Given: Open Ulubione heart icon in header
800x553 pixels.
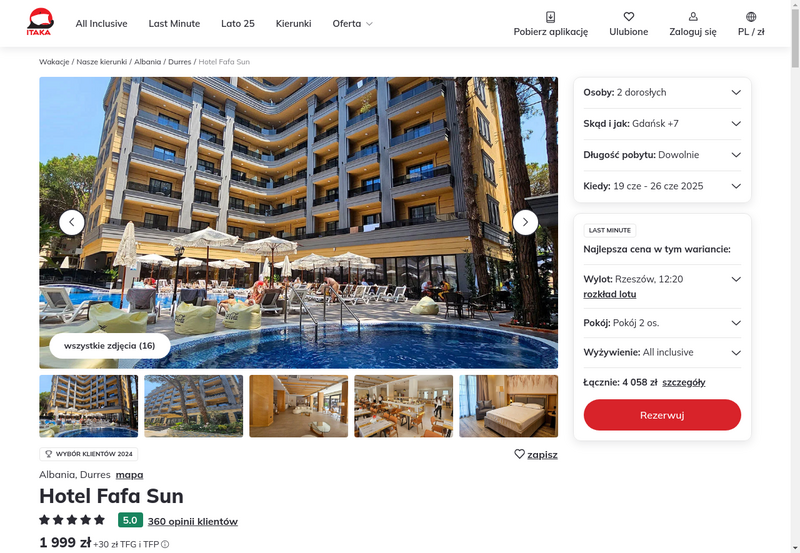Looking at the screenshot, I should 629,17.
